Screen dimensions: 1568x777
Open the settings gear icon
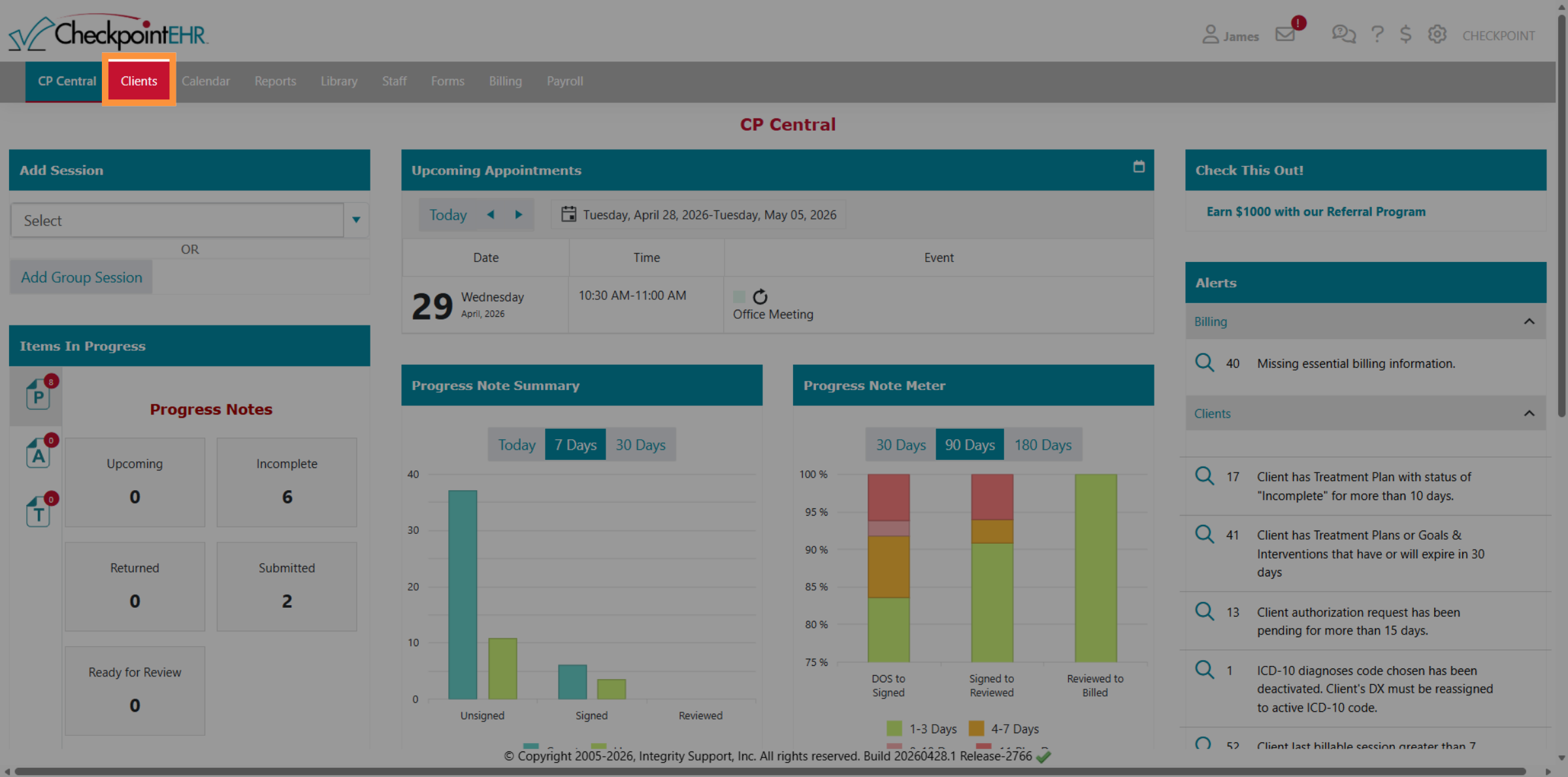1437,34
